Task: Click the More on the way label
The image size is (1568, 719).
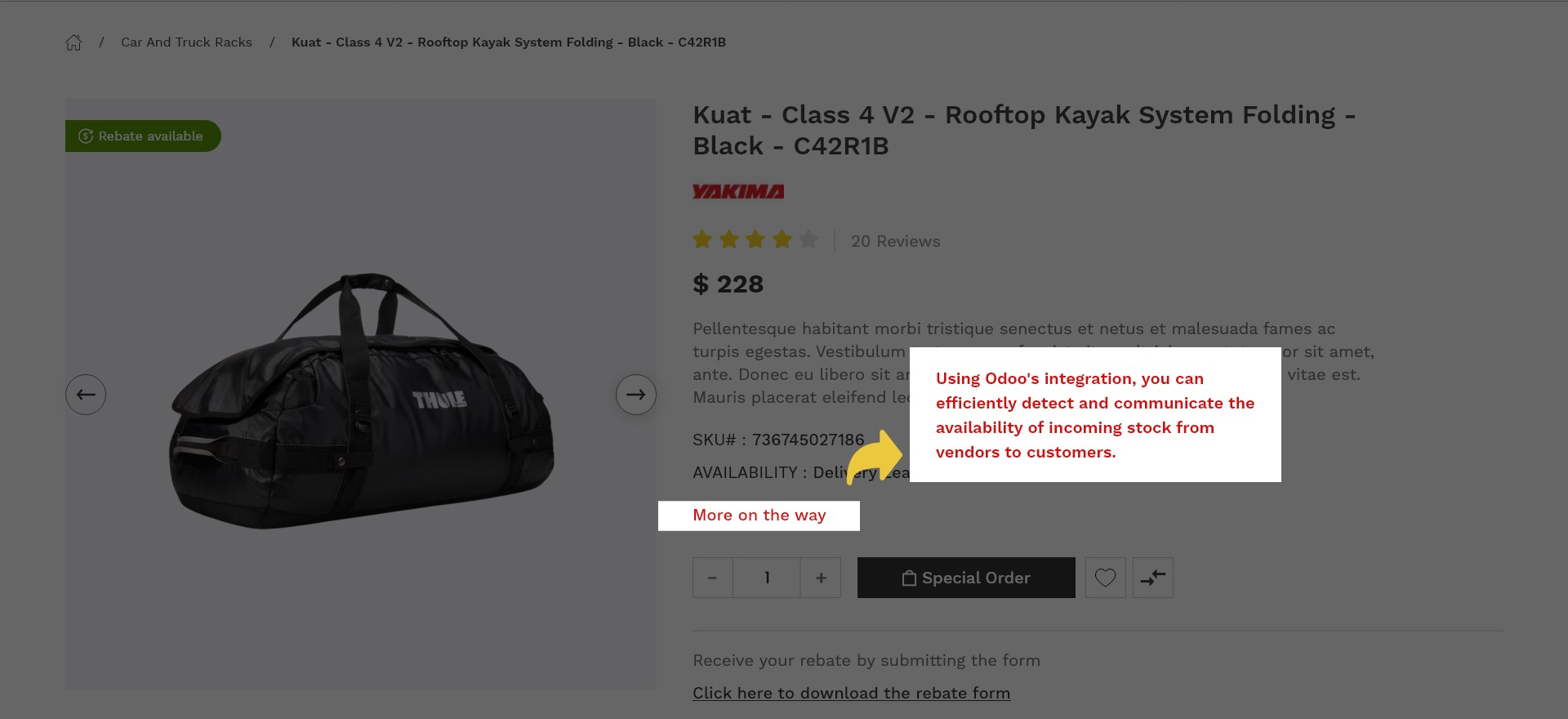Action: point(759,516)
